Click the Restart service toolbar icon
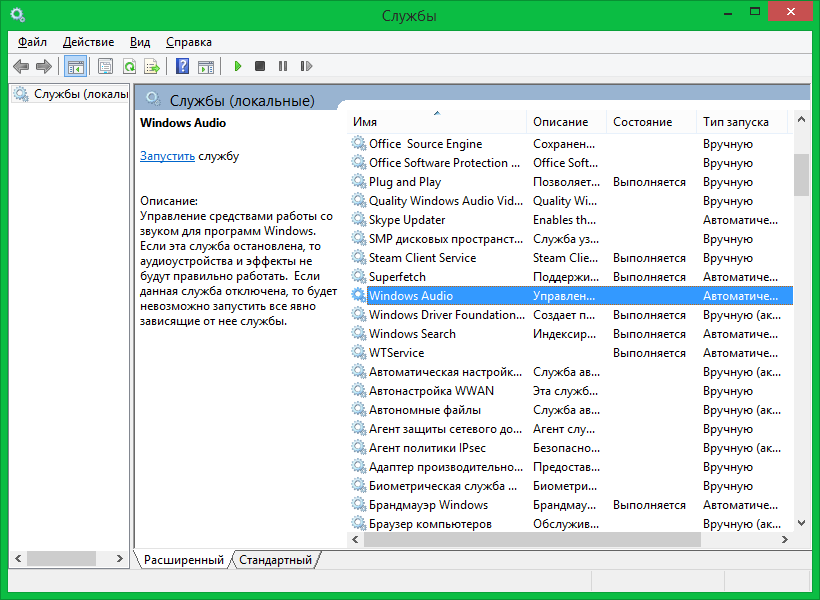This screenshot has height=600, width=820. tap(306, 67)
